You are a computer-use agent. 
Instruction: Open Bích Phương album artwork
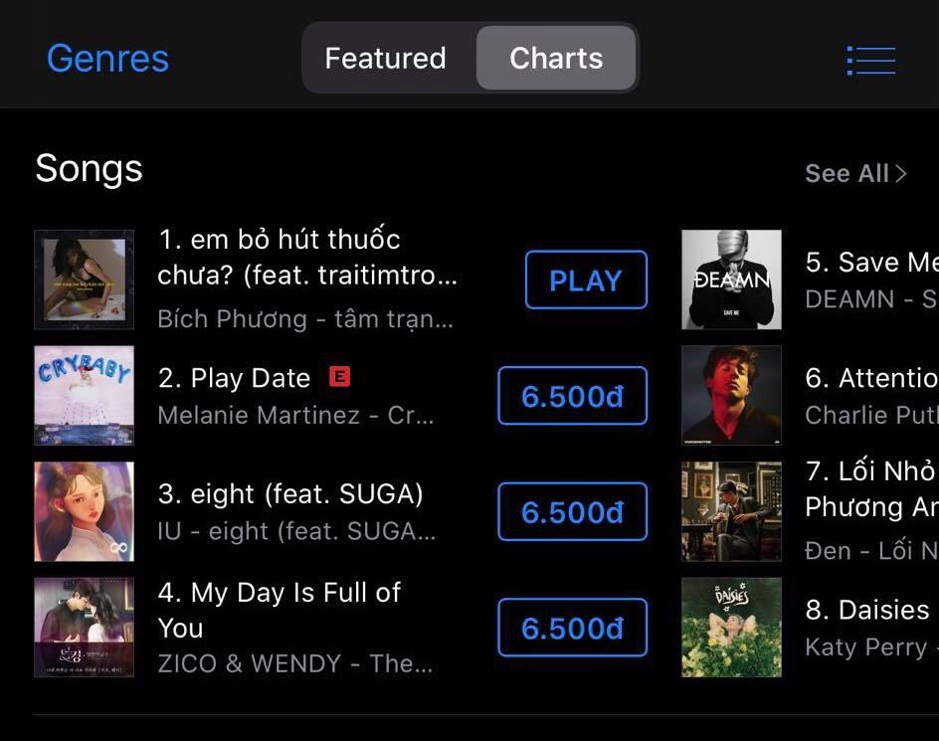tap(84, 280)
